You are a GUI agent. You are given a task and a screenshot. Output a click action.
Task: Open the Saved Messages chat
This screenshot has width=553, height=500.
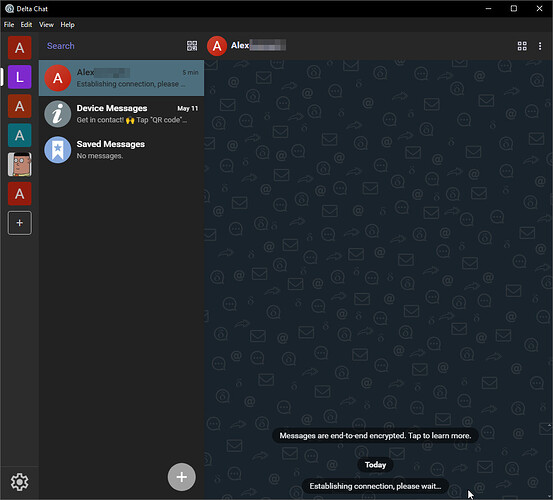pyautogui.click(x=121, y=150)
